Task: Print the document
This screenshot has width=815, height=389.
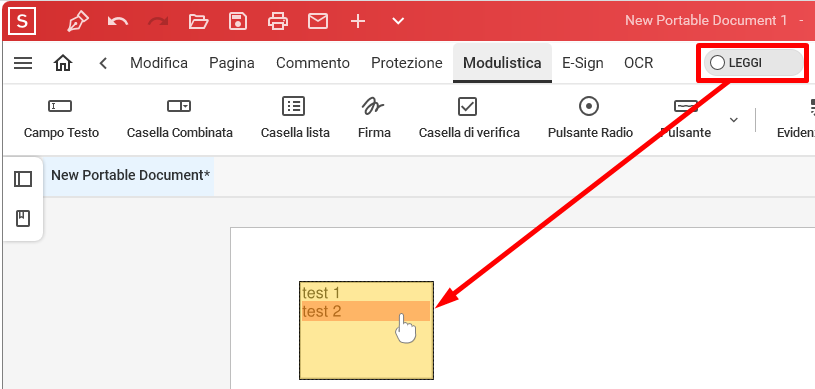Action: (278, 21)
